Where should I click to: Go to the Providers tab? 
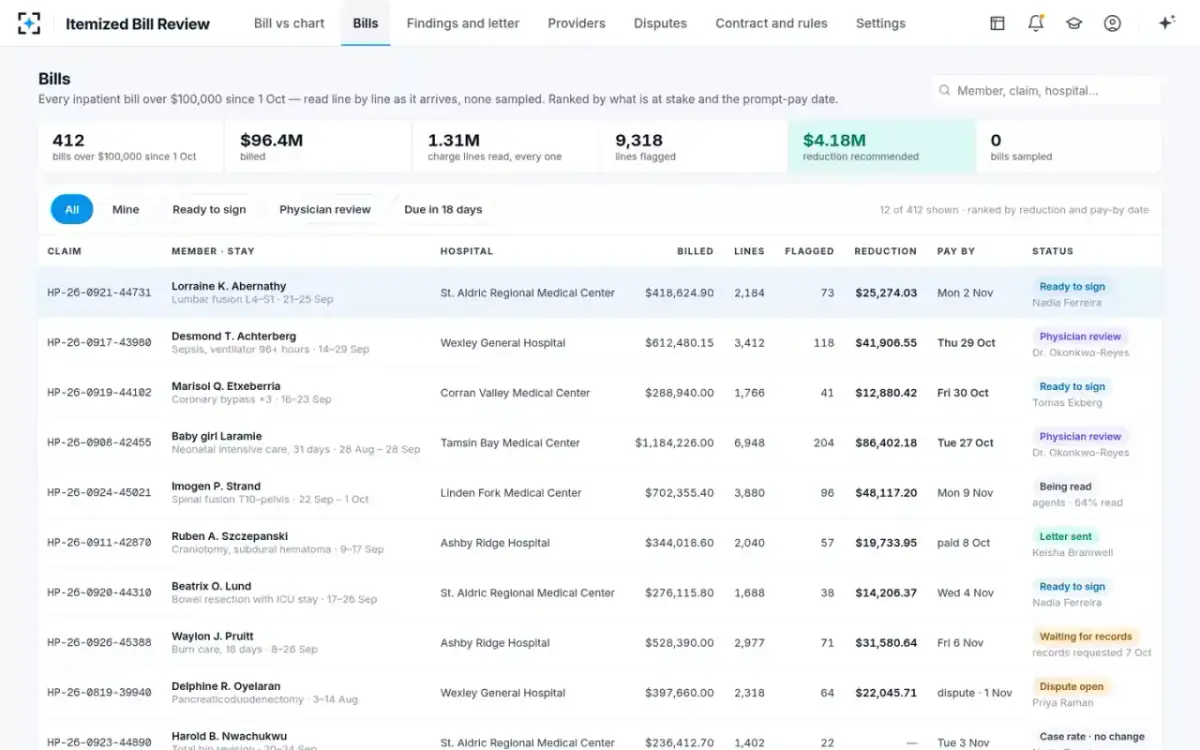coord(576,23)
